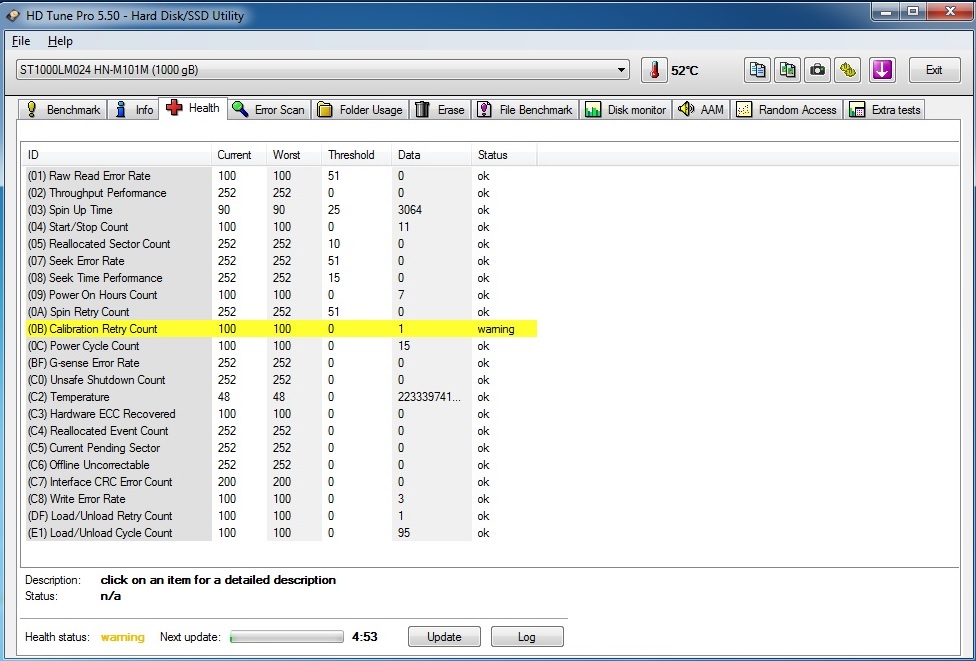Select the (C8) Write Error Rate row
The image size is (976, 661).
(x=280, y=499)
